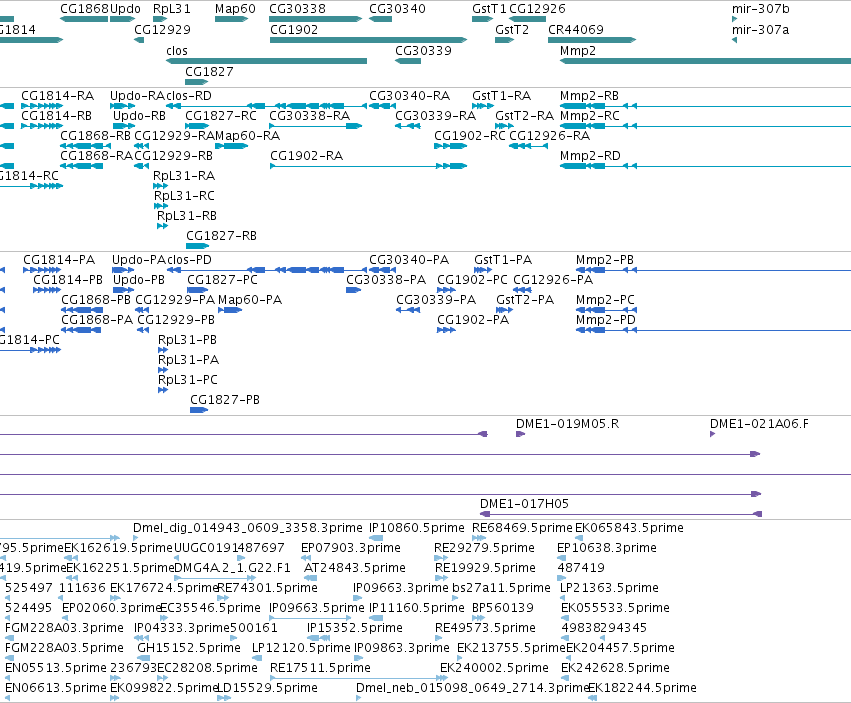The width and height of the screenshot is (851, 703).
Task: Click the CG1902-RA transcript label
Action: click(x=307, y=156)
